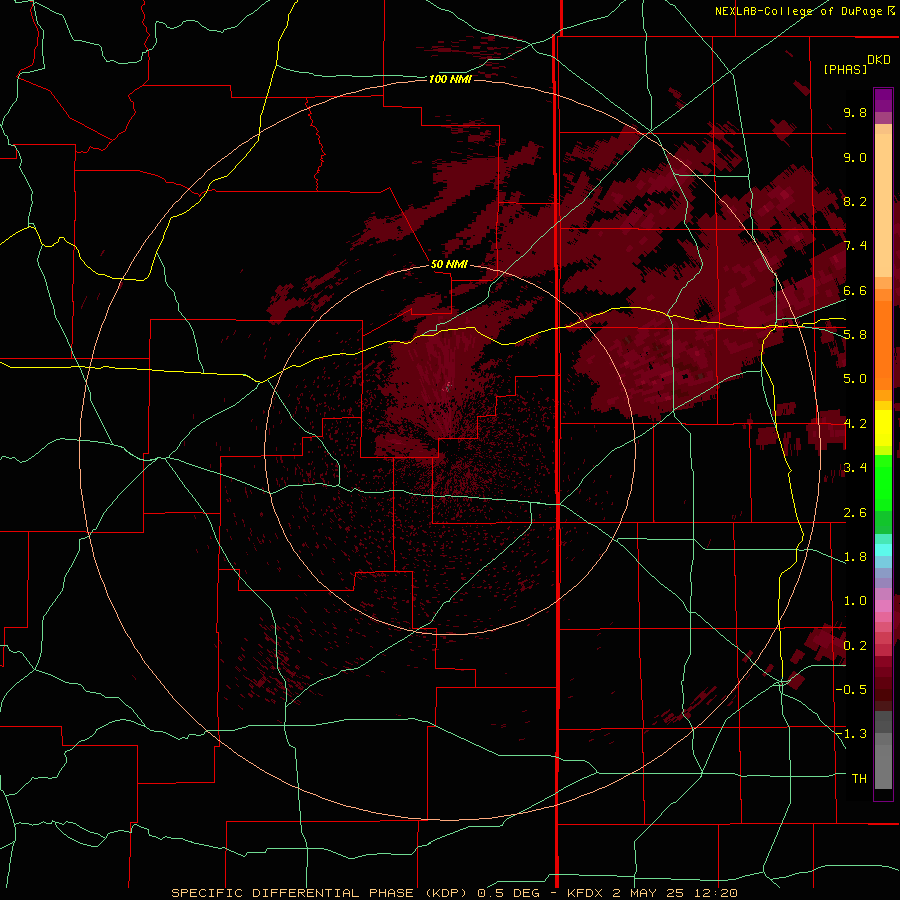Click the orange segment of color bar
The image size is (900, 900).
tap(883, 345)
